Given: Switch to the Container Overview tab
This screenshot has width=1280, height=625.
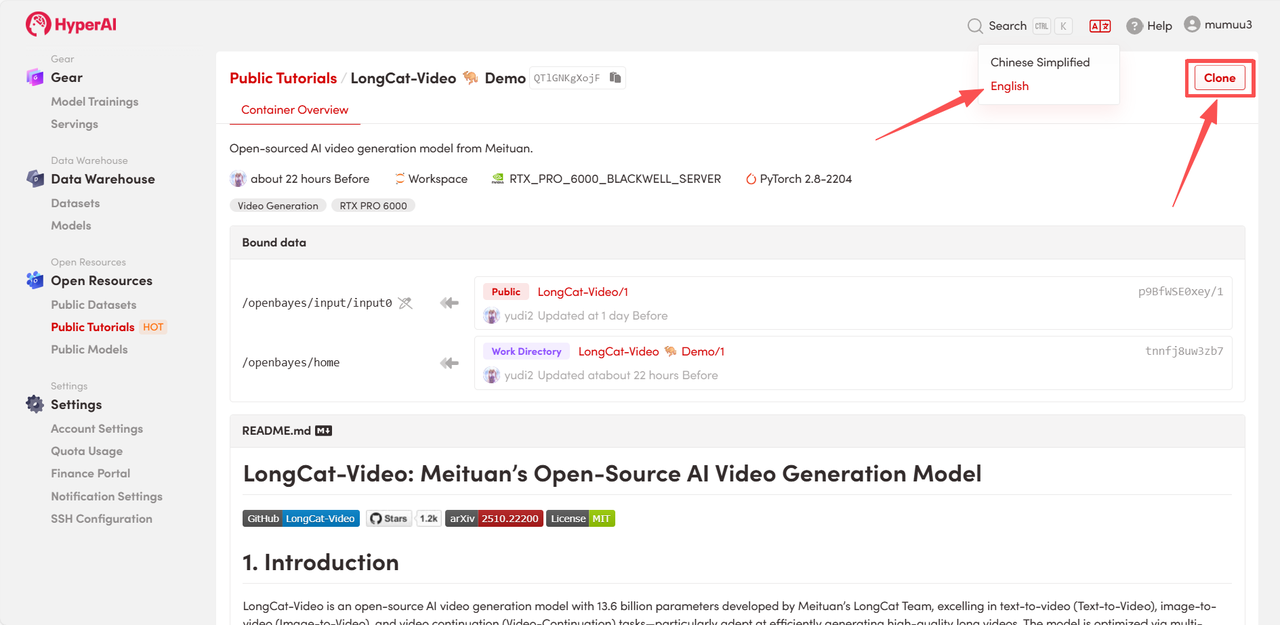Looking at the screenshot, I should tap(295, 110).
